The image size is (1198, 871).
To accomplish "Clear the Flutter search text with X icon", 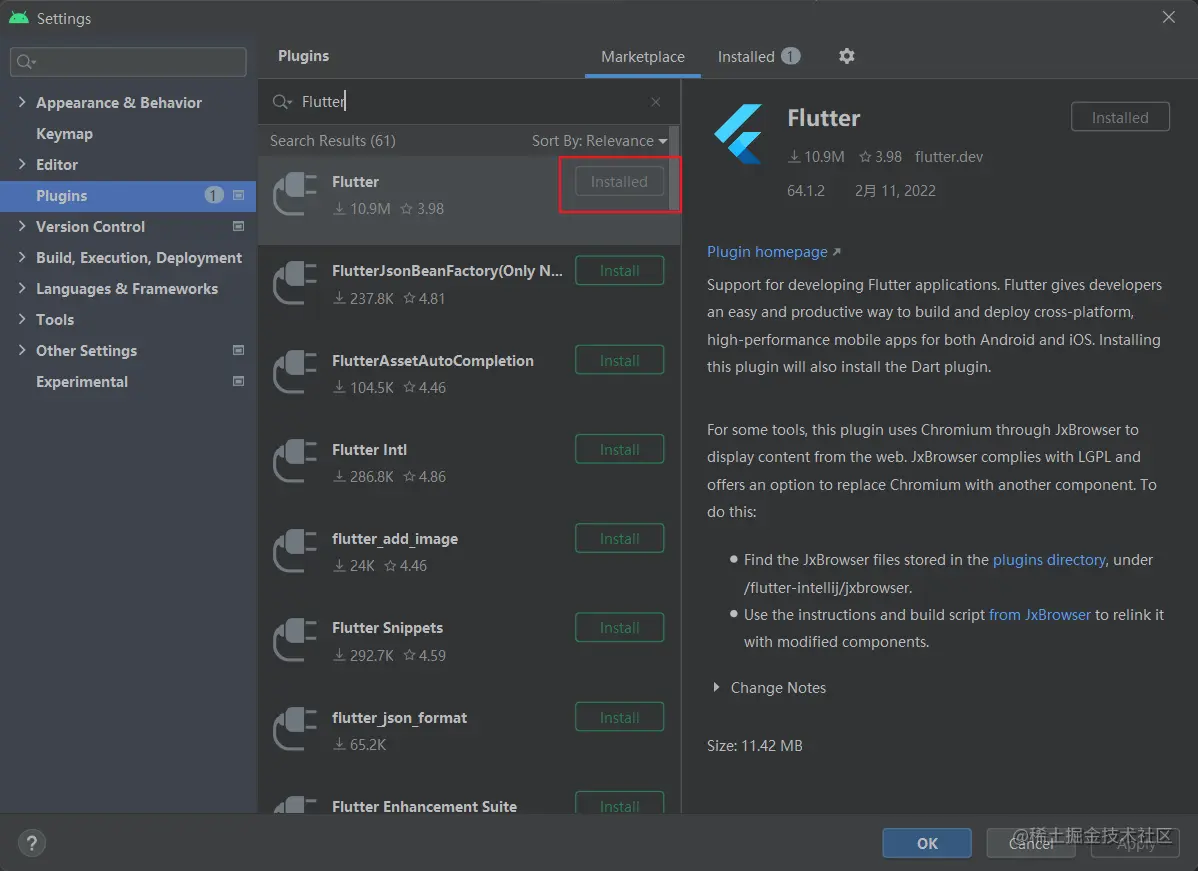I will 656,102.
